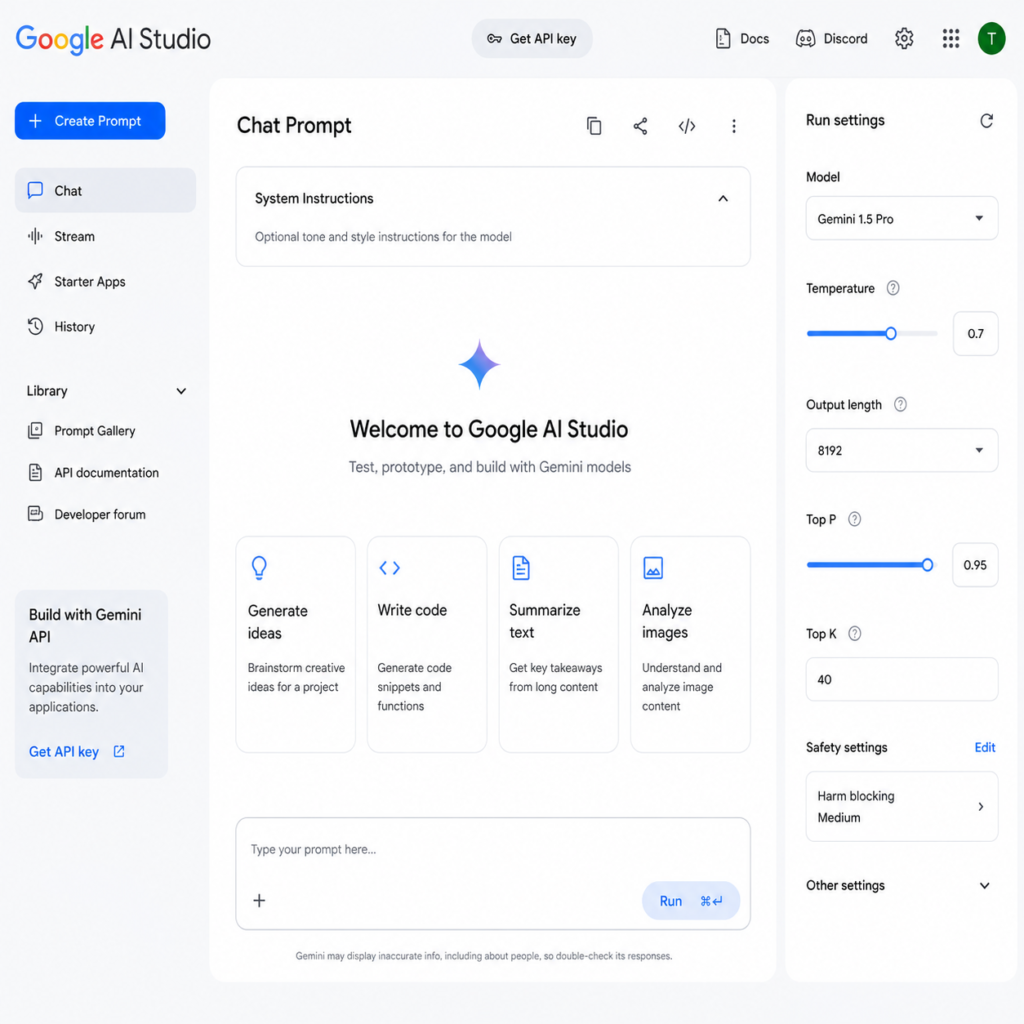Open the Discord icon link

coord(805,39)
